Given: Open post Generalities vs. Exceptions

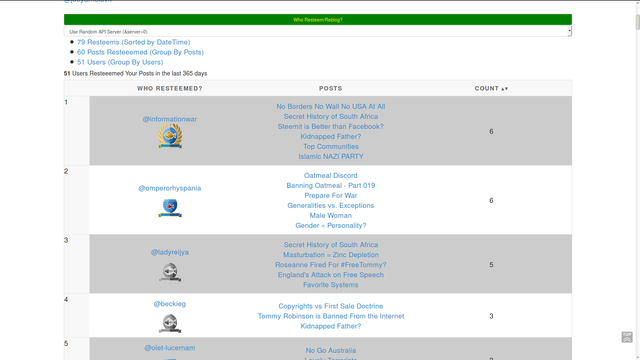Looking at the screenshot, I should tap(331, 205).
